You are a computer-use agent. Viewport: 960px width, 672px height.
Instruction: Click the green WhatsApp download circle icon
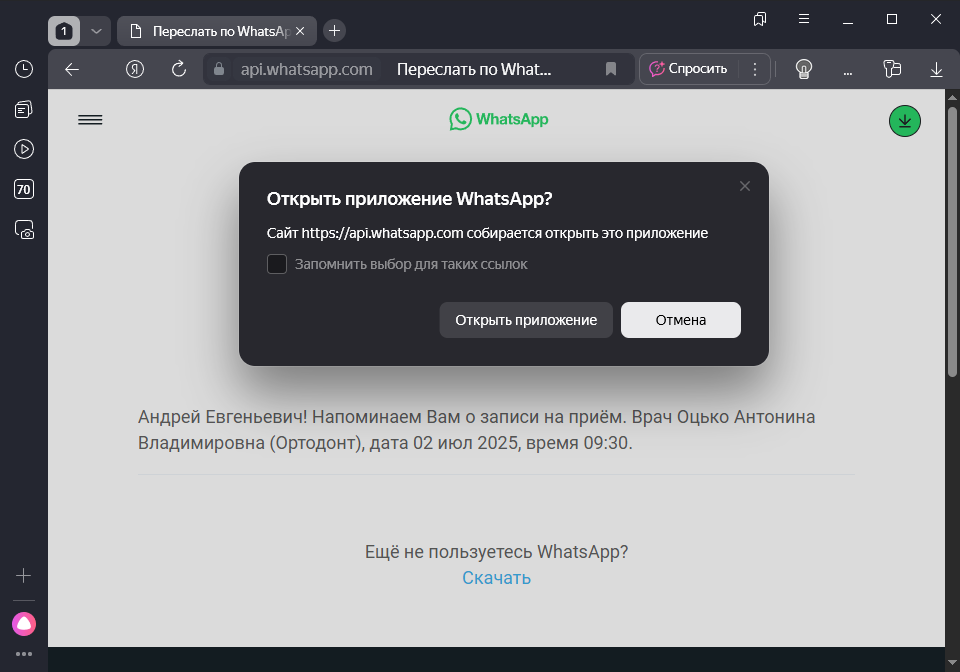click(x=904, y=121)
